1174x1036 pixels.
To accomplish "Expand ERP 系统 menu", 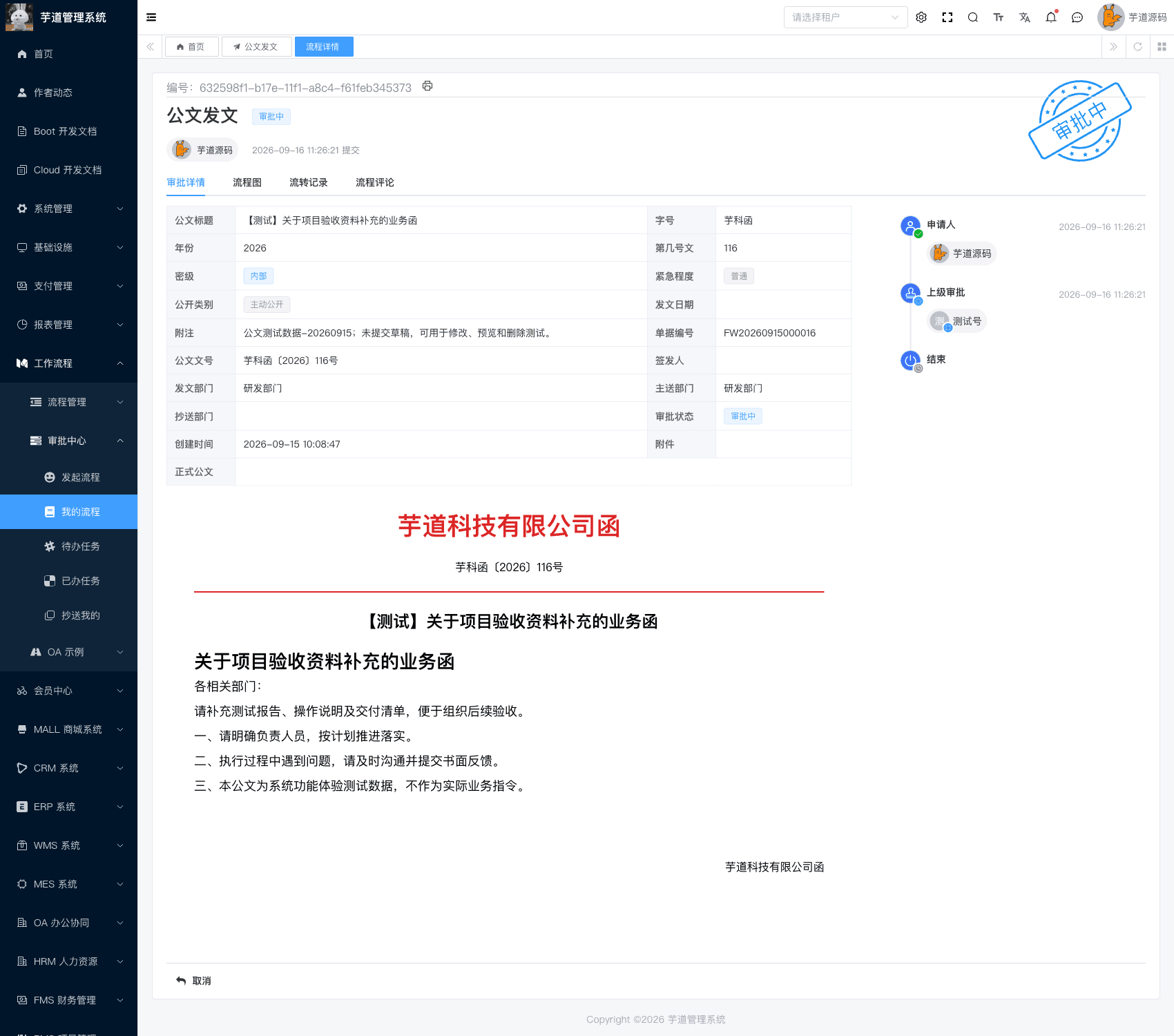I will (68, 807).
